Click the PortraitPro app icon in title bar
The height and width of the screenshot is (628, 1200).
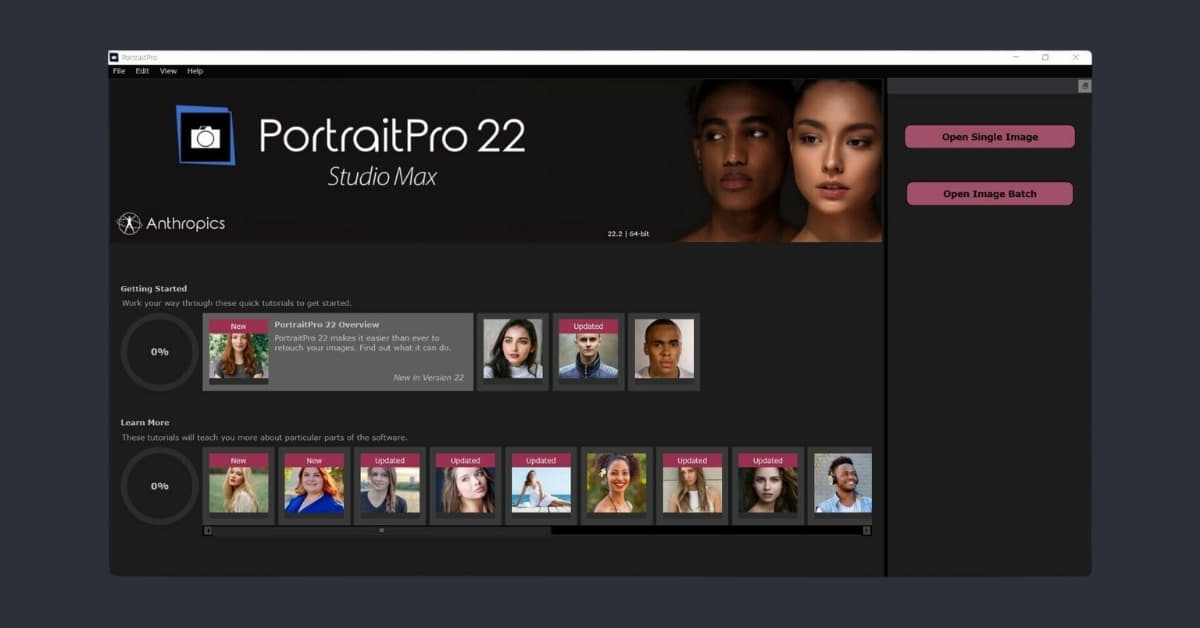[x=114, y=57]
